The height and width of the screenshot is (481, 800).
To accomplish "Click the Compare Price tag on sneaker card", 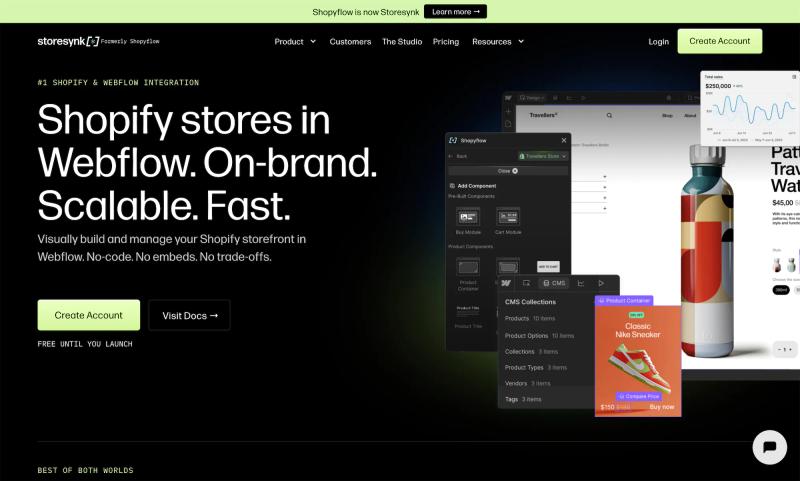I will pyautogui.click(x=639, y=396).
